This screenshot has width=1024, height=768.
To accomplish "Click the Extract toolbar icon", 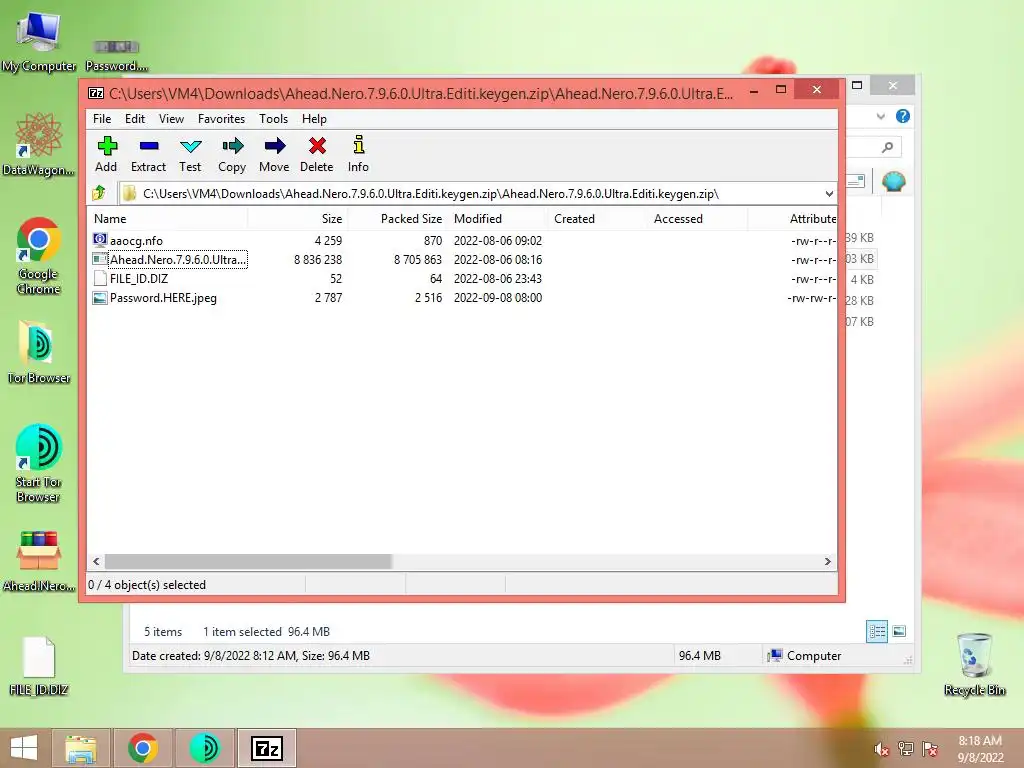I will pos(148,154).
